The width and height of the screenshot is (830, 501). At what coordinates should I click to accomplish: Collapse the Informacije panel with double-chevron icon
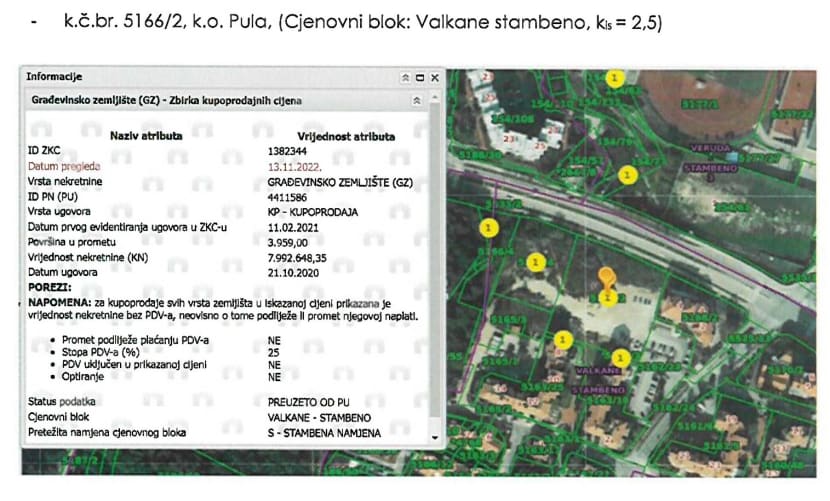(x=405, y=78)
